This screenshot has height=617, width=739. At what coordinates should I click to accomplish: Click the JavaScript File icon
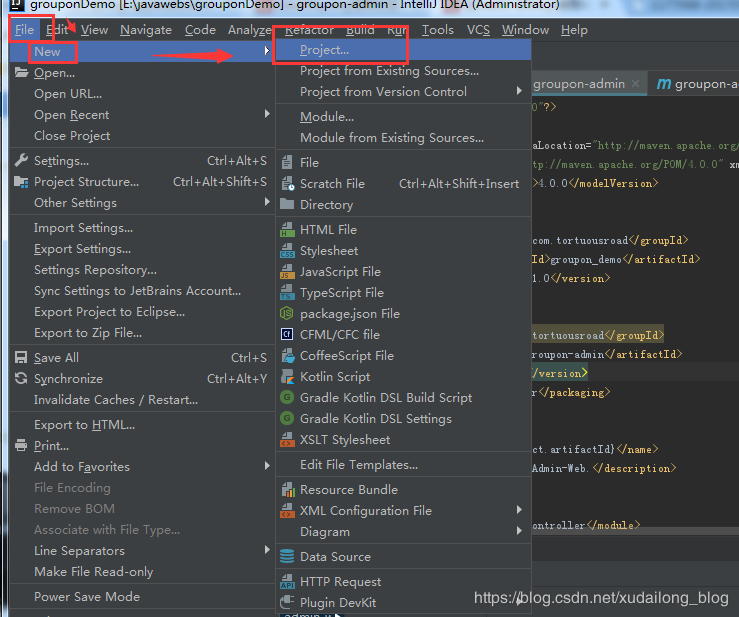click(287, 271)
